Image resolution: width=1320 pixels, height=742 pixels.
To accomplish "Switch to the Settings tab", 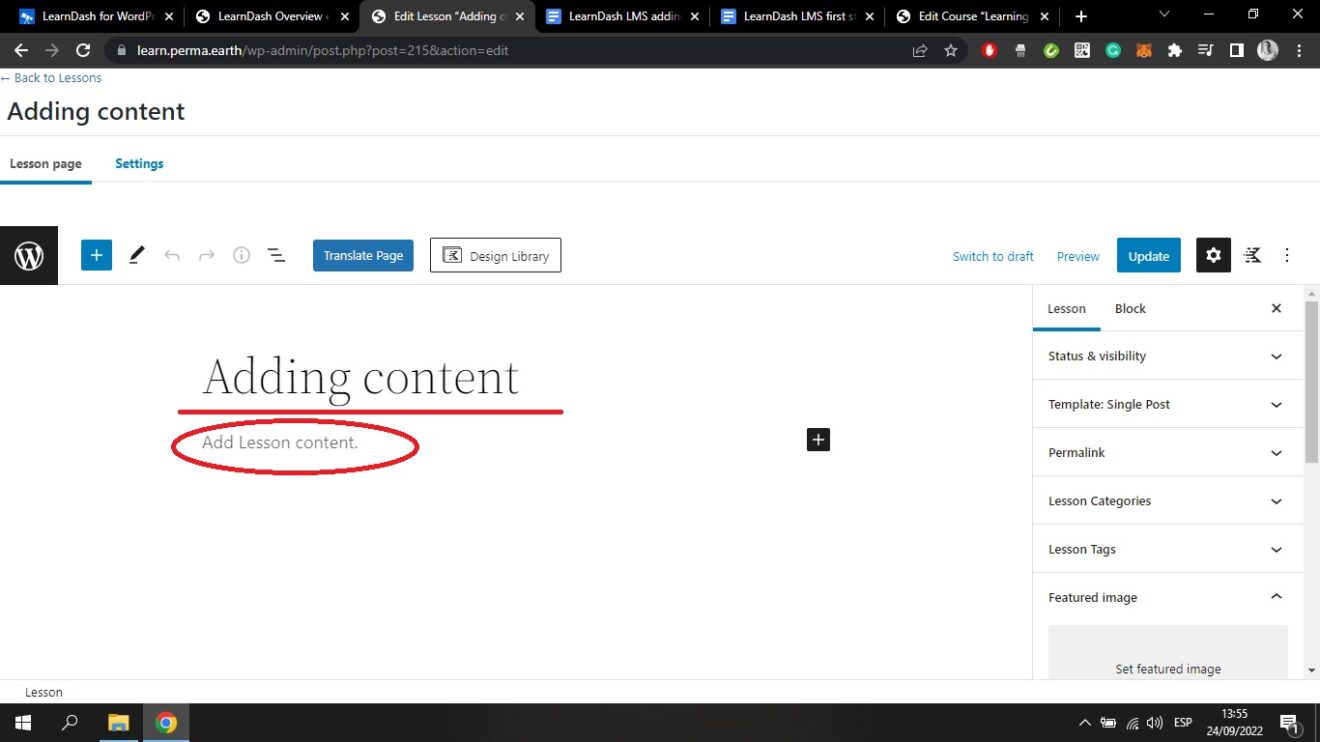I will pyautogui.click(x=139, y=164).
